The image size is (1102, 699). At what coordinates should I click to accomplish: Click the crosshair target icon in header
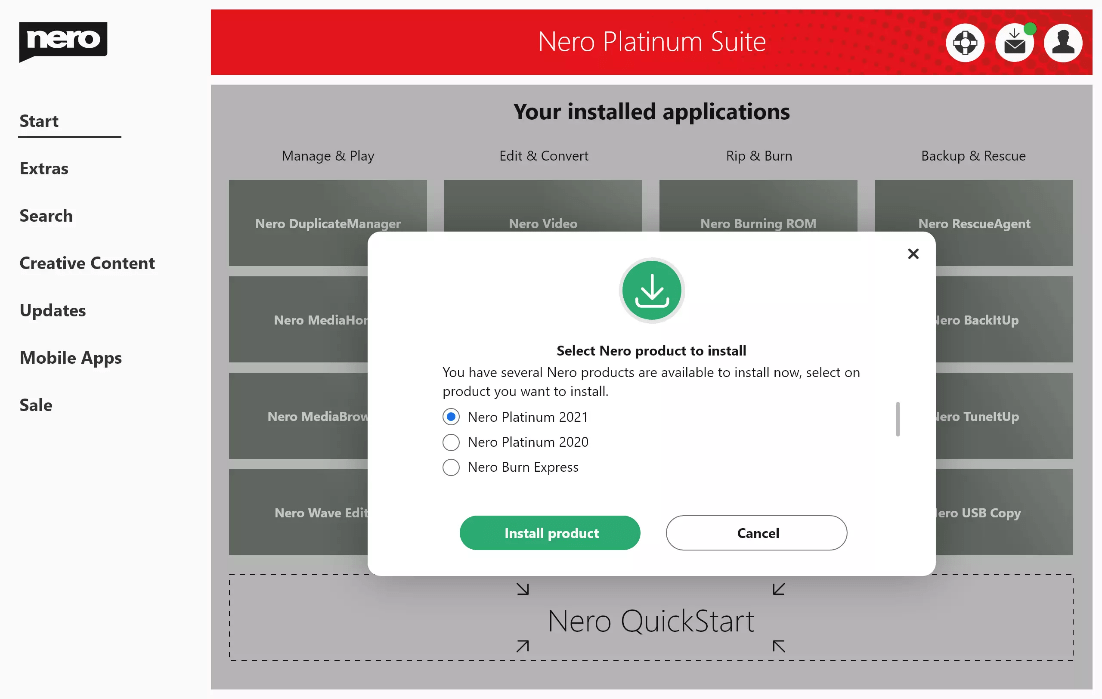(x=965, y=42)
